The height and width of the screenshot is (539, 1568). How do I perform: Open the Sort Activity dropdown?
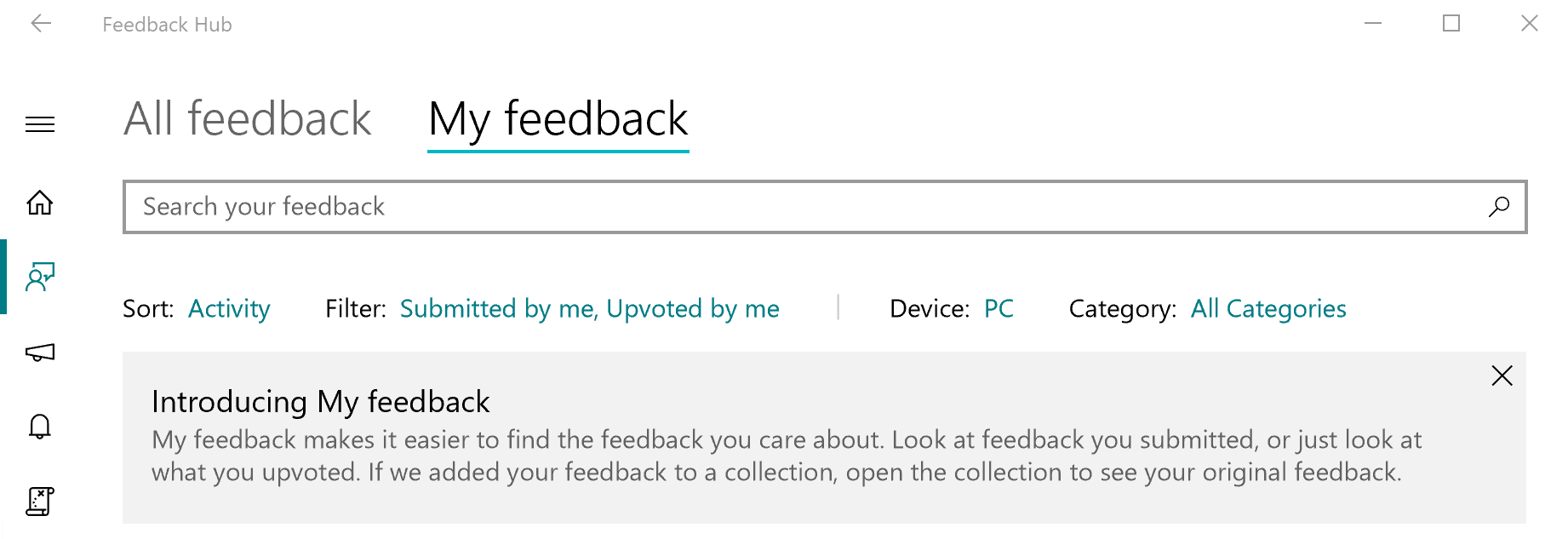pyautogui.click(x=229, y=308)
